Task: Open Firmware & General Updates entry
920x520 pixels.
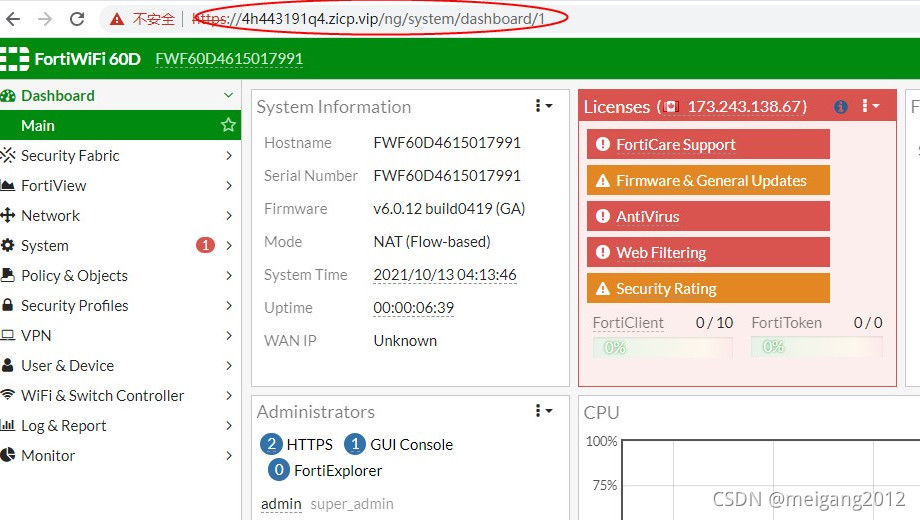Action: 708,180
